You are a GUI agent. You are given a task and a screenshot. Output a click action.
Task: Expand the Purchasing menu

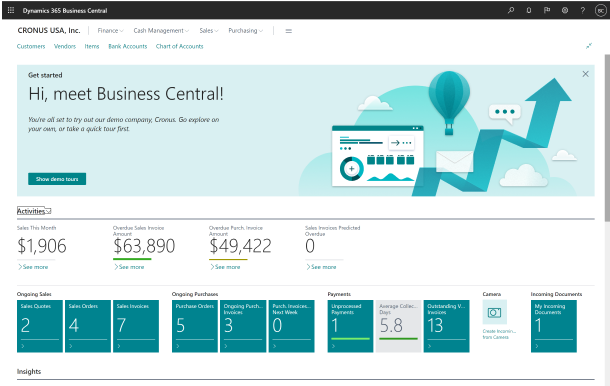245,31
